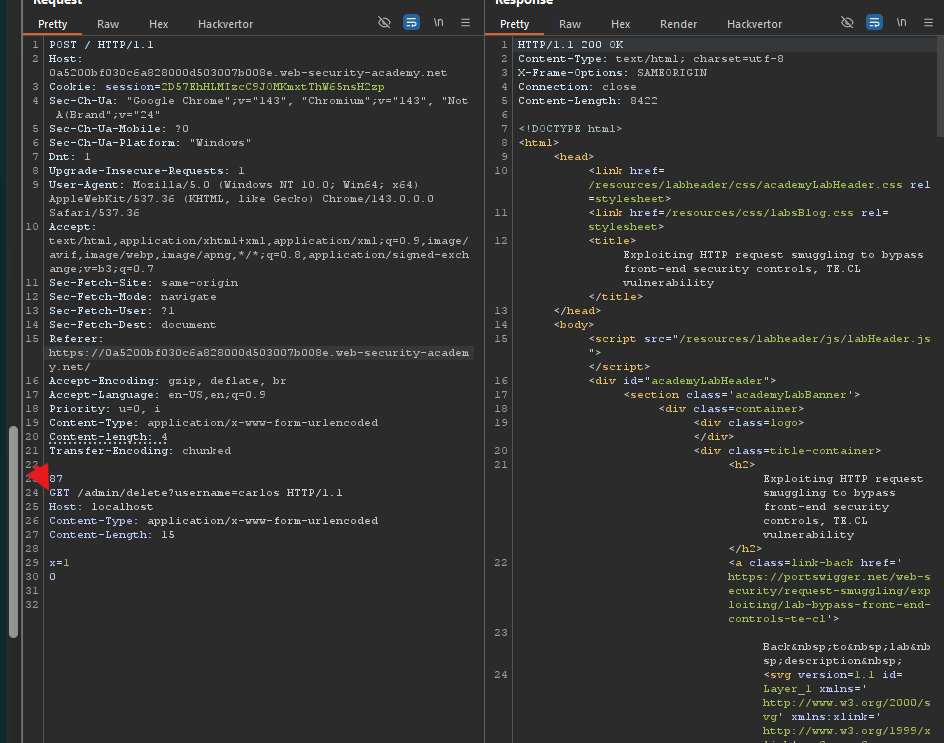
Task: Click the 'Priority: u=0, i' header
Action: pos(105,409)
